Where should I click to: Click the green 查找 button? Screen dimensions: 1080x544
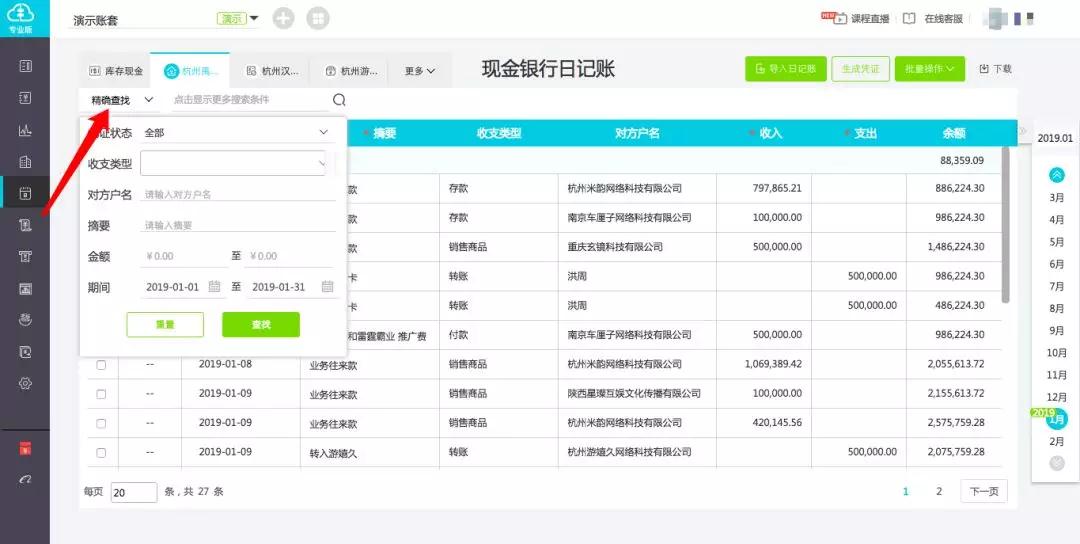click(x=260, y=325)
